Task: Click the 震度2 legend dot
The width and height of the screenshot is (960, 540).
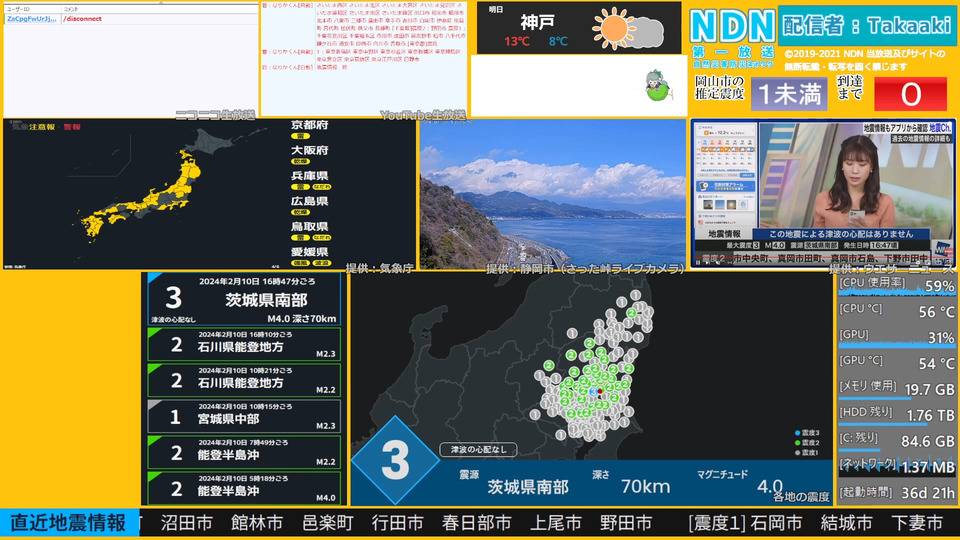Action: point(797,443)
